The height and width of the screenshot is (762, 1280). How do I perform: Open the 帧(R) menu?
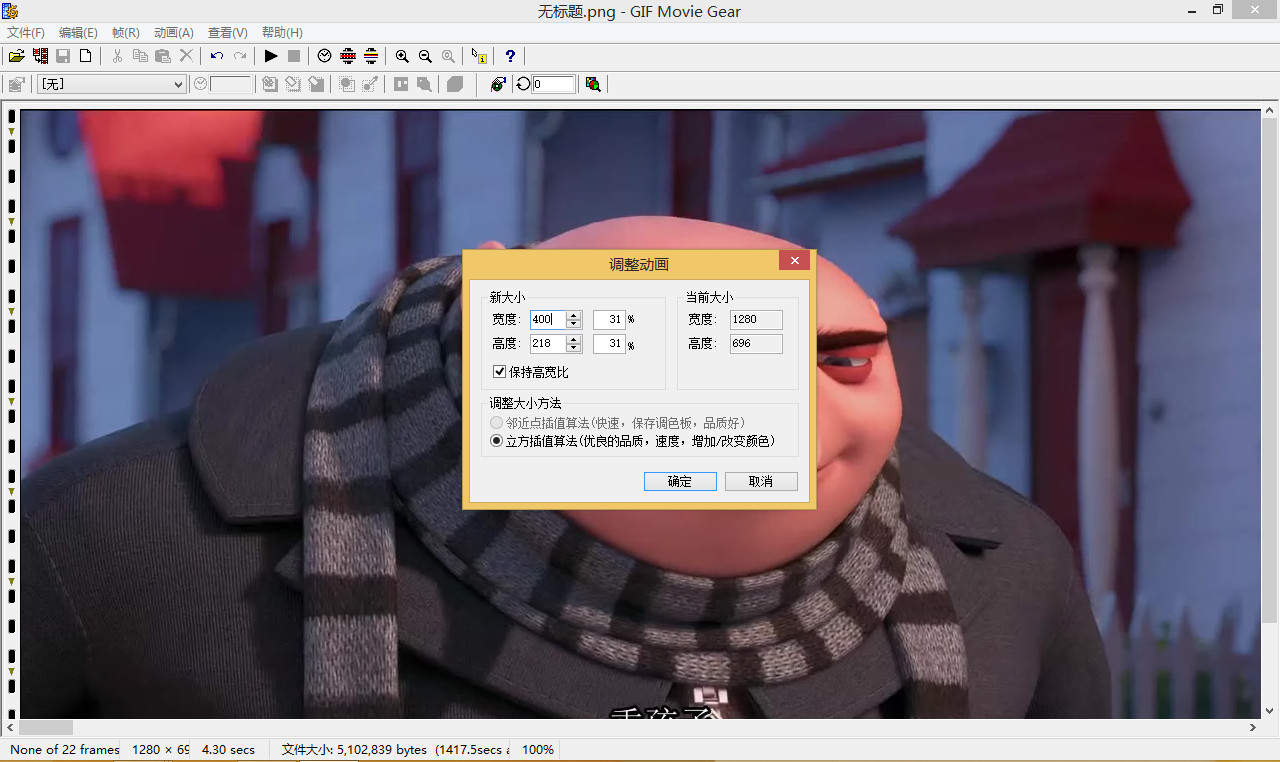[126, 33]
